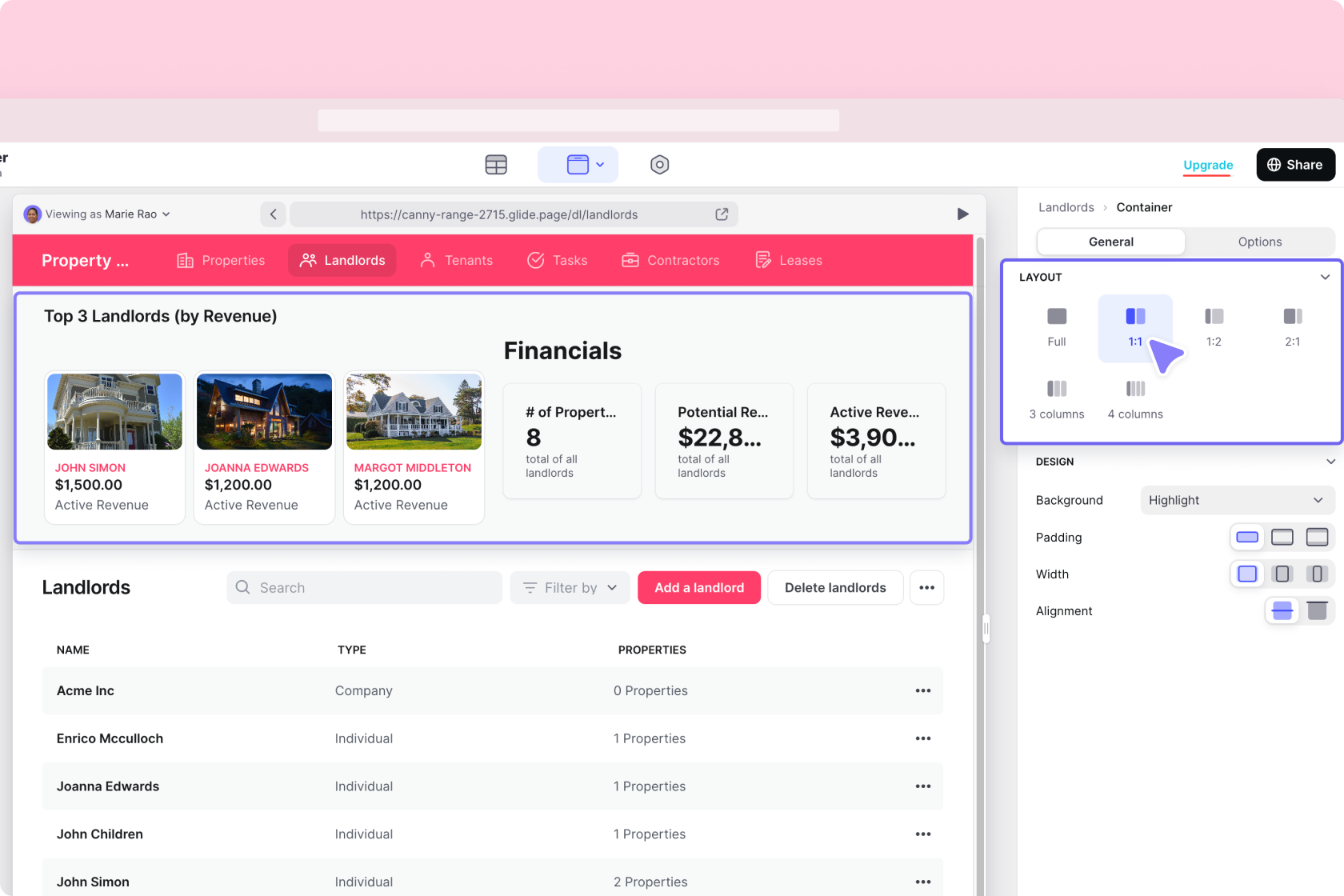Open the row menu for Acme Inc
Screen dimensions: 1344x896
click(922, 691)
